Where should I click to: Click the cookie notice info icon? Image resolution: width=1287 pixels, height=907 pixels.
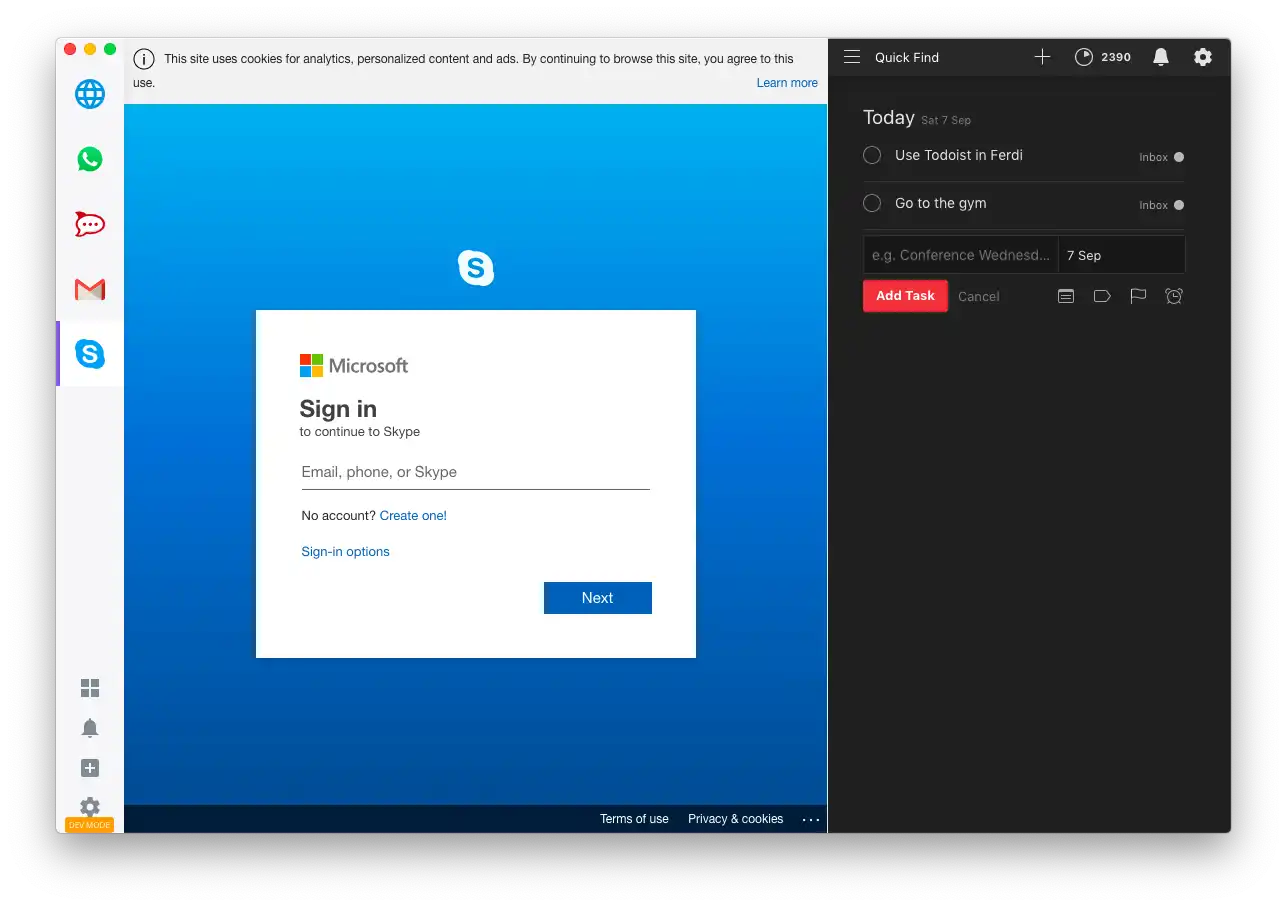(x=144, y=59)
